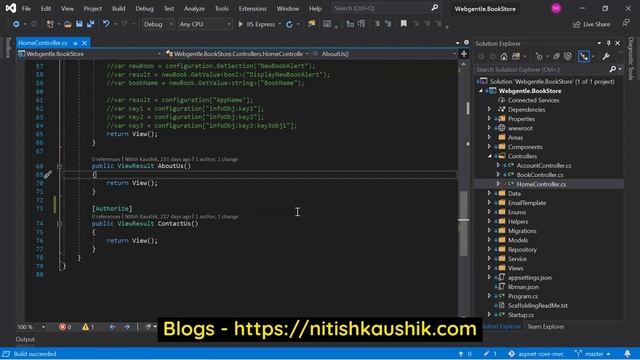The image size is (640, 360).
Task: Collapse the ContactUs method outlining box
Action: [x=59, y=224]
